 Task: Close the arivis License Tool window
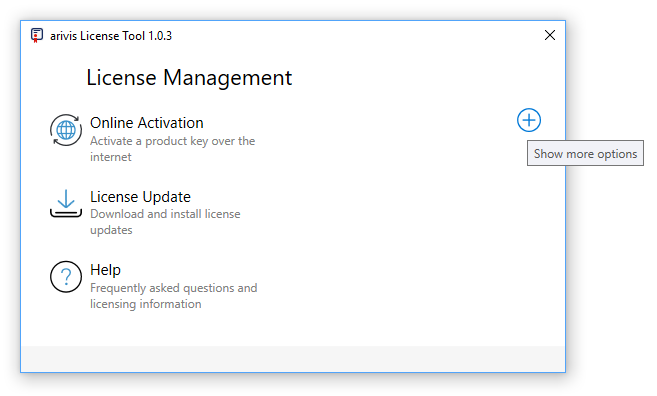coord(550,35)
